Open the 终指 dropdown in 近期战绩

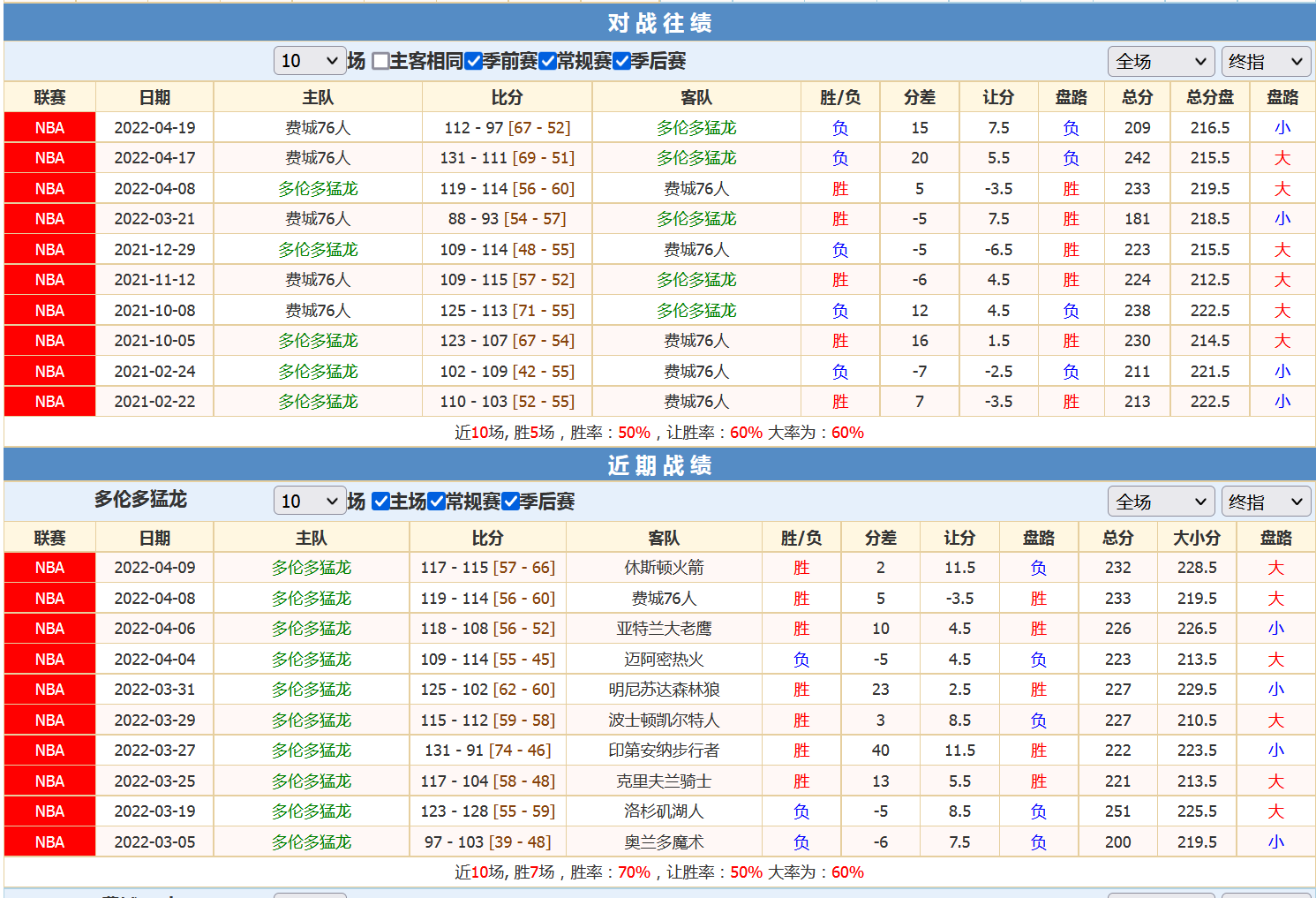click(1266, 502)
